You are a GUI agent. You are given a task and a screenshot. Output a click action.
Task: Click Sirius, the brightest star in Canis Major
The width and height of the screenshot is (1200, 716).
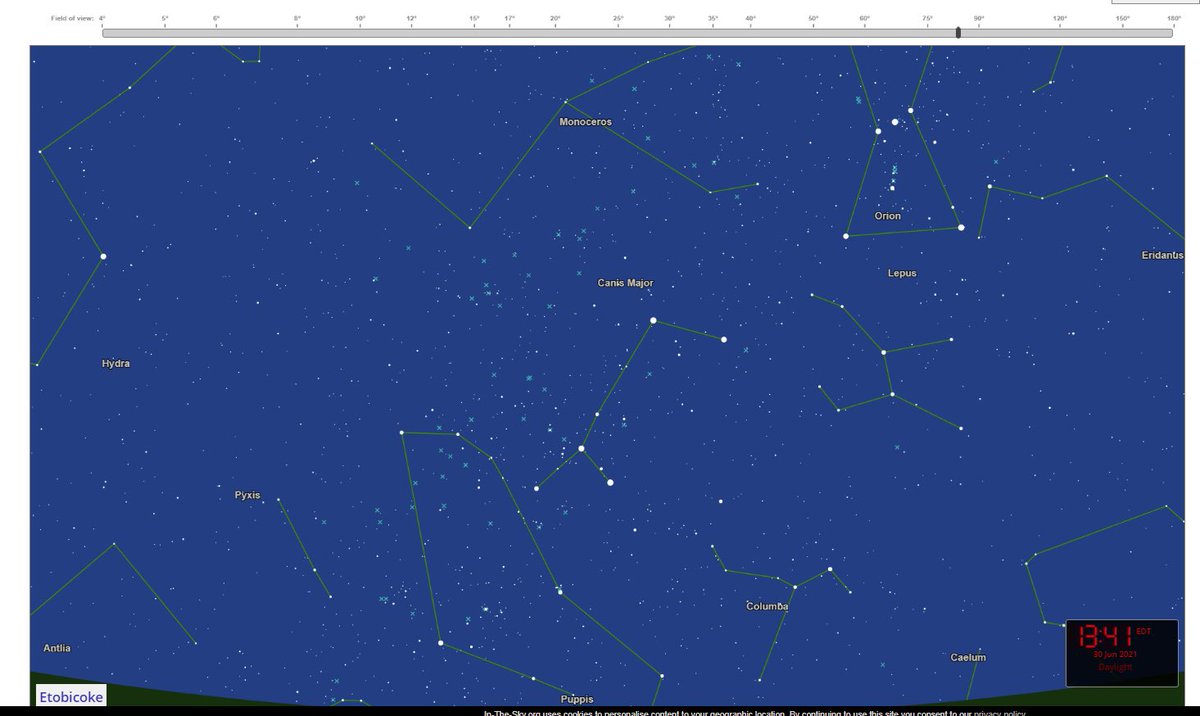click(x=653, y=320)
